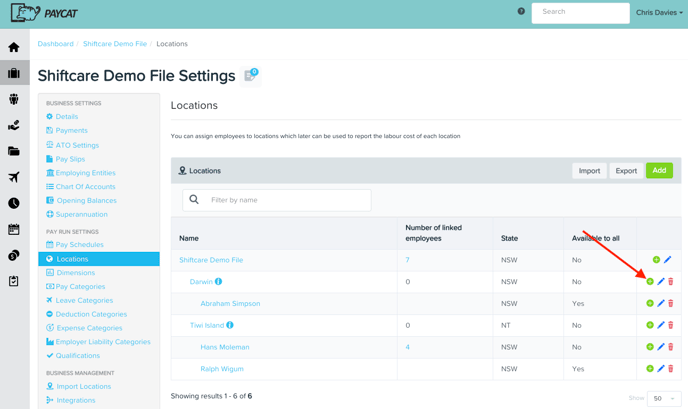Add sub-location under Darwin row
This screenshot has height=409, width=688.
tap(650, 281)
